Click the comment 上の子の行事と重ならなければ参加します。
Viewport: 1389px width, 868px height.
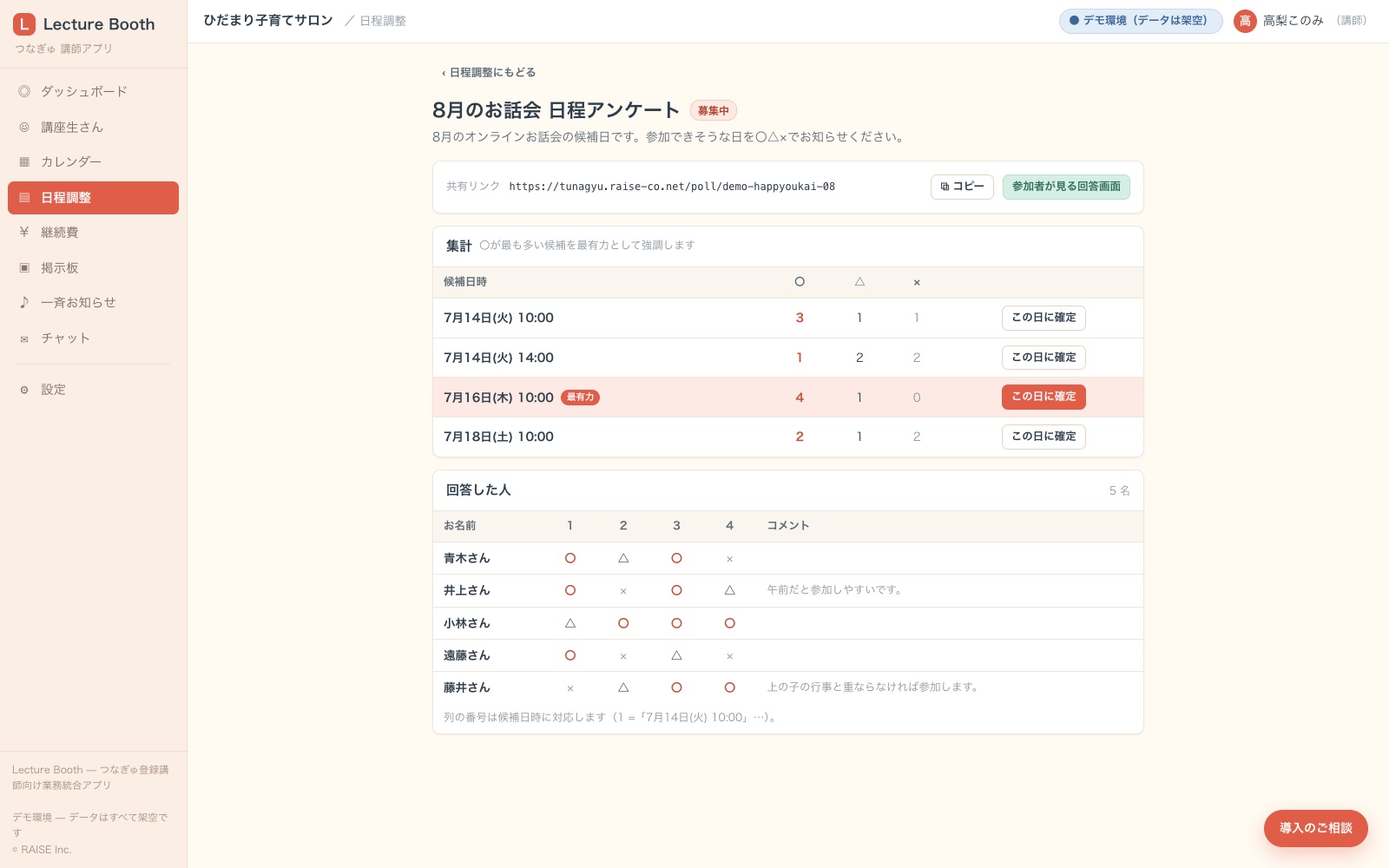pos(874,687)
